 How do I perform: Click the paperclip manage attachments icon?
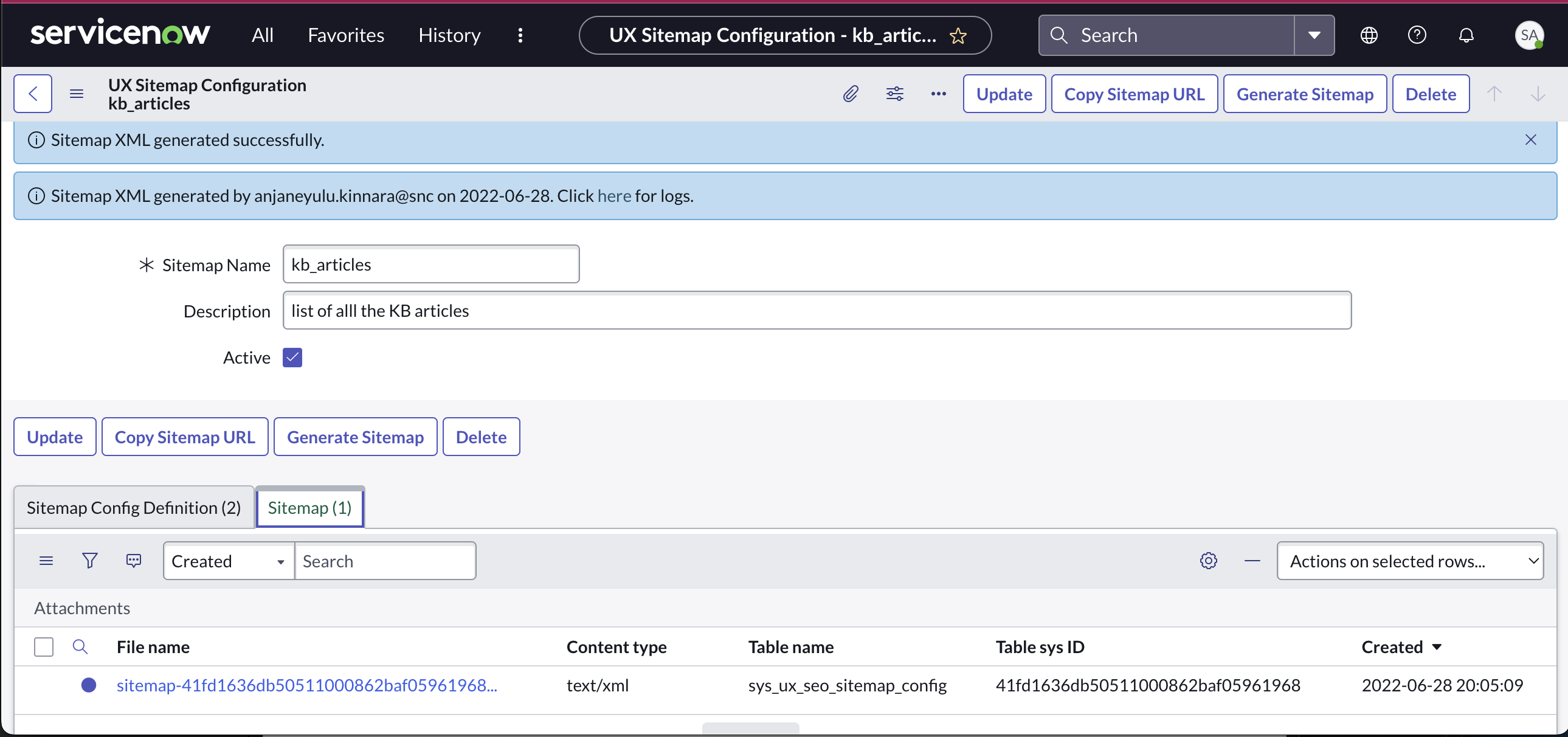(x=851, y=94)
